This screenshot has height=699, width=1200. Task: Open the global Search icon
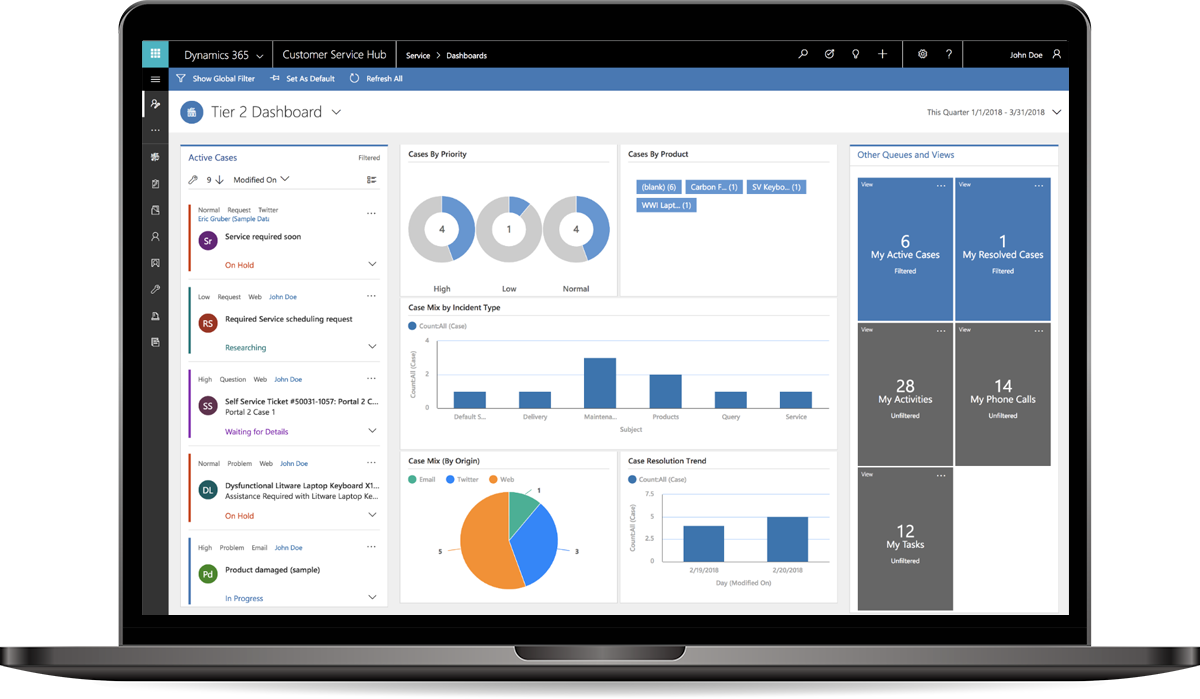pyautogui.click(x=803, y=54)
